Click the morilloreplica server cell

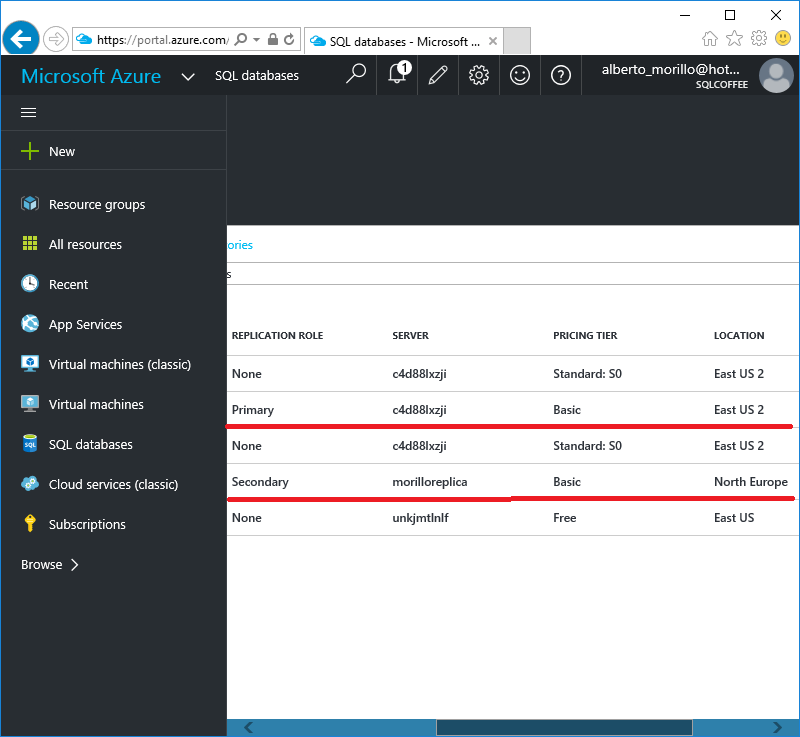[x=430, y=482]
